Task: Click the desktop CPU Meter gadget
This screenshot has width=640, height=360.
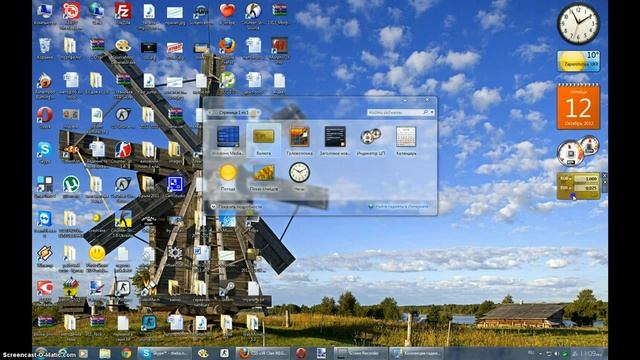Action: pos(578,151)
